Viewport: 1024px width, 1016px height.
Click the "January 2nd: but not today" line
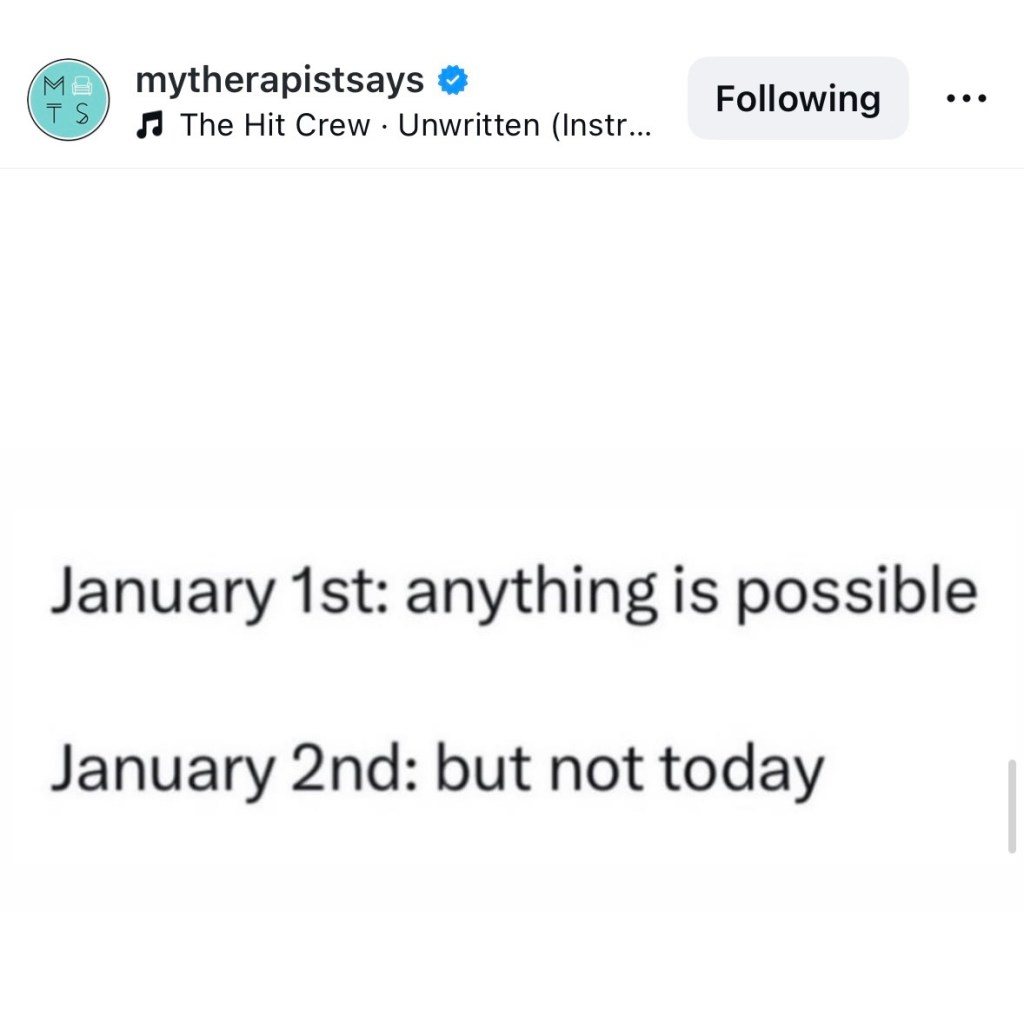point(437,771)
